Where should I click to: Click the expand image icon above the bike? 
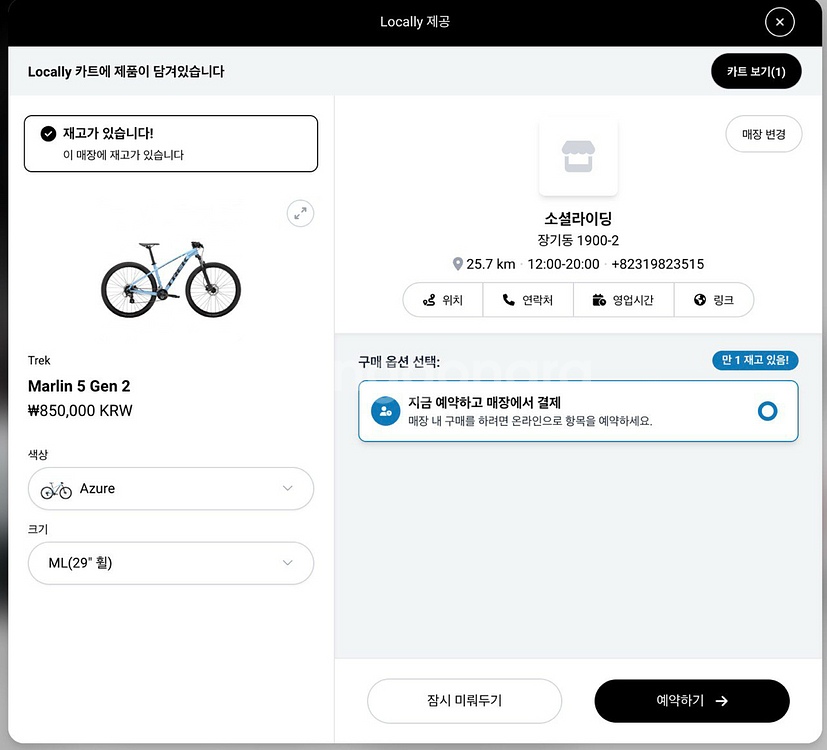coord(300,213)
